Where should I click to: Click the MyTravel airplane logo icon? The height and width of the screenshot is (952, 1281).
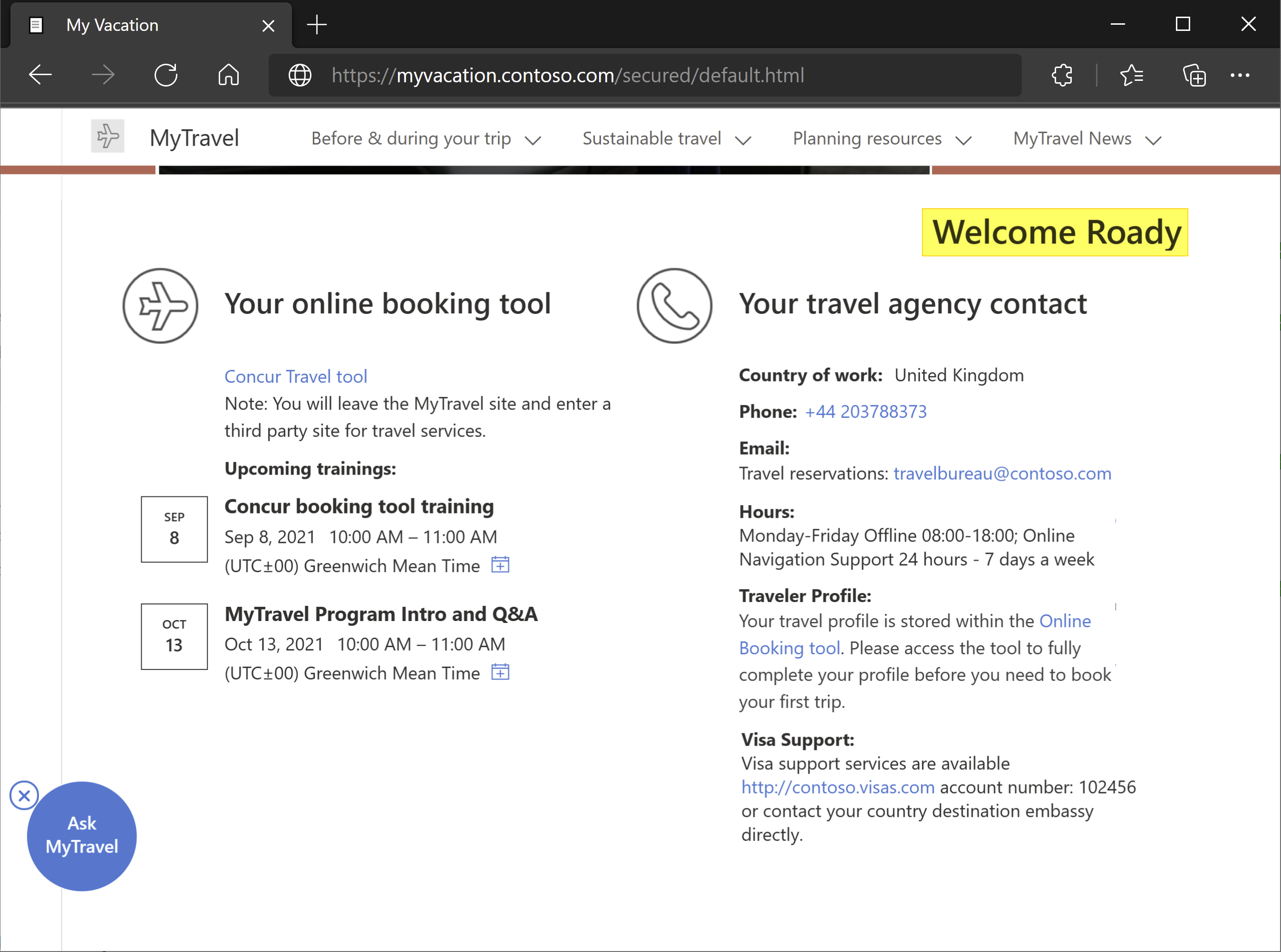click(x=108, y=138)
